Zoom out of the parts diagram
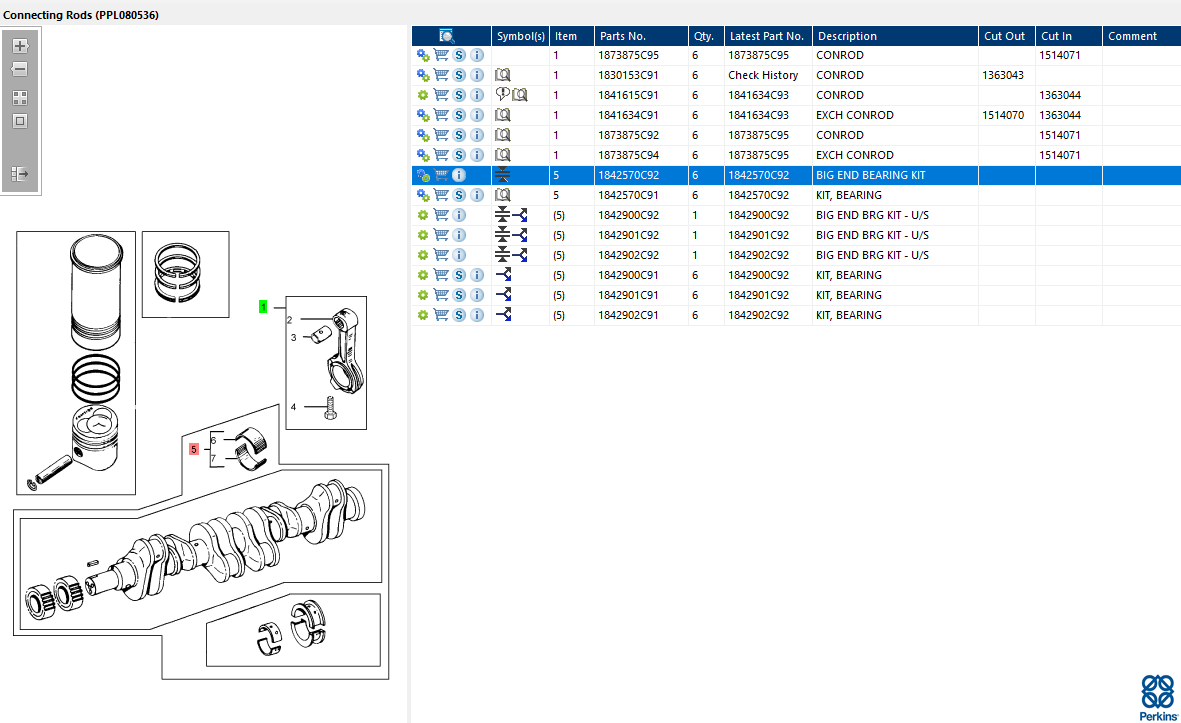The width and height of the screenshot is (1181, 723). pyautogui.click(x=20, y=69)
